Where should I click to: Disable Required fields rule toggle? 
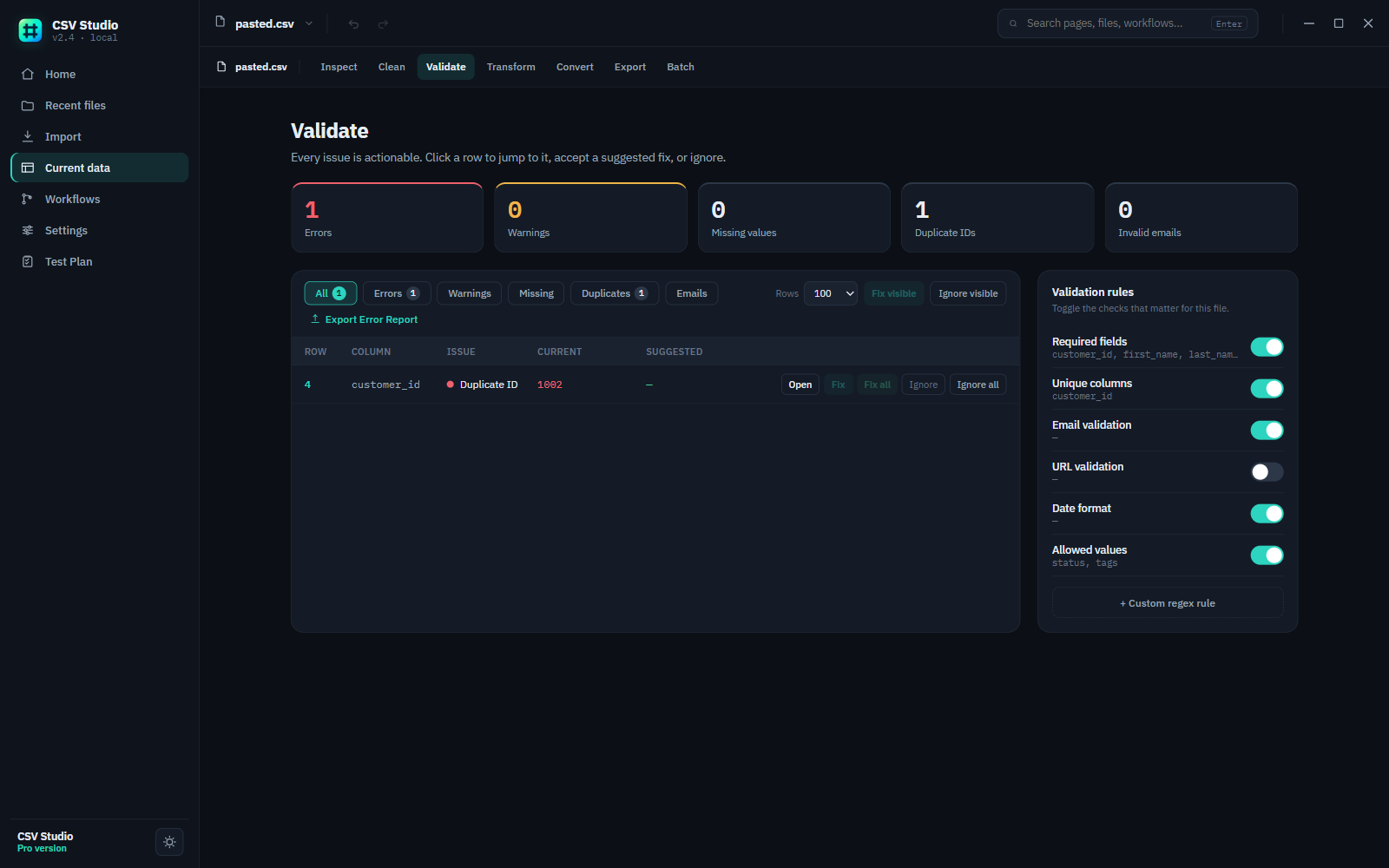click(1267, 347)
